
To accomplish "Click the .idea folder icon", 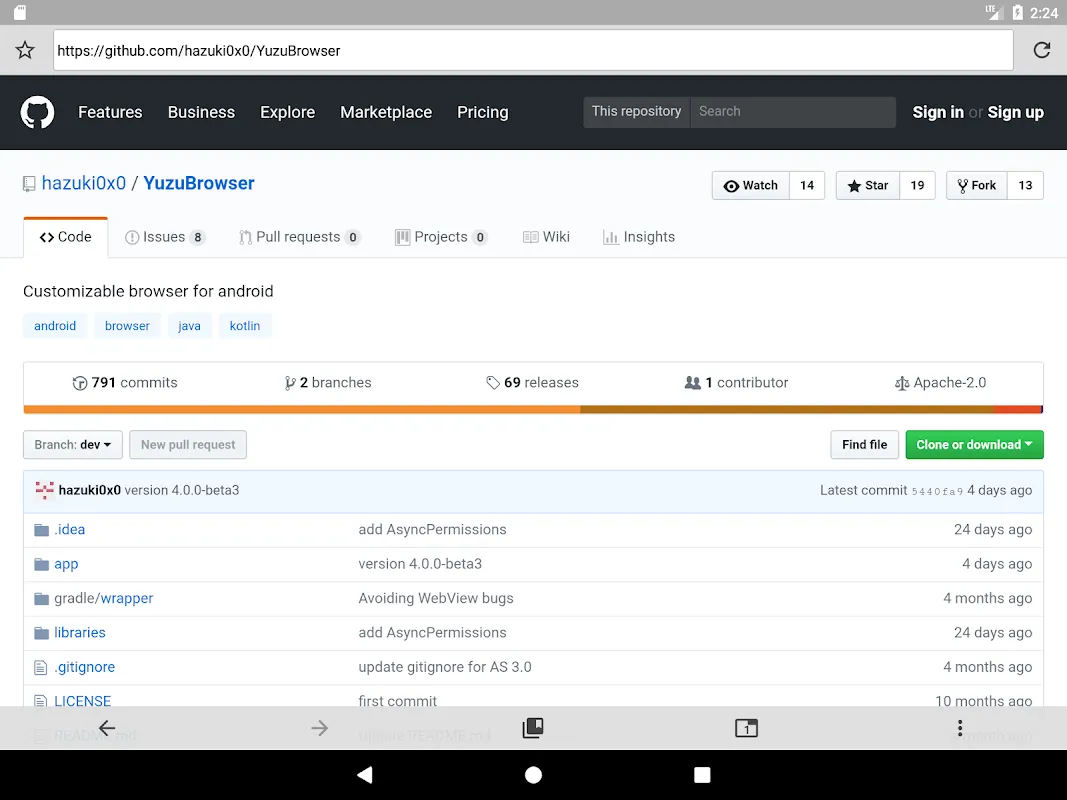I will [x=42, y=530].
